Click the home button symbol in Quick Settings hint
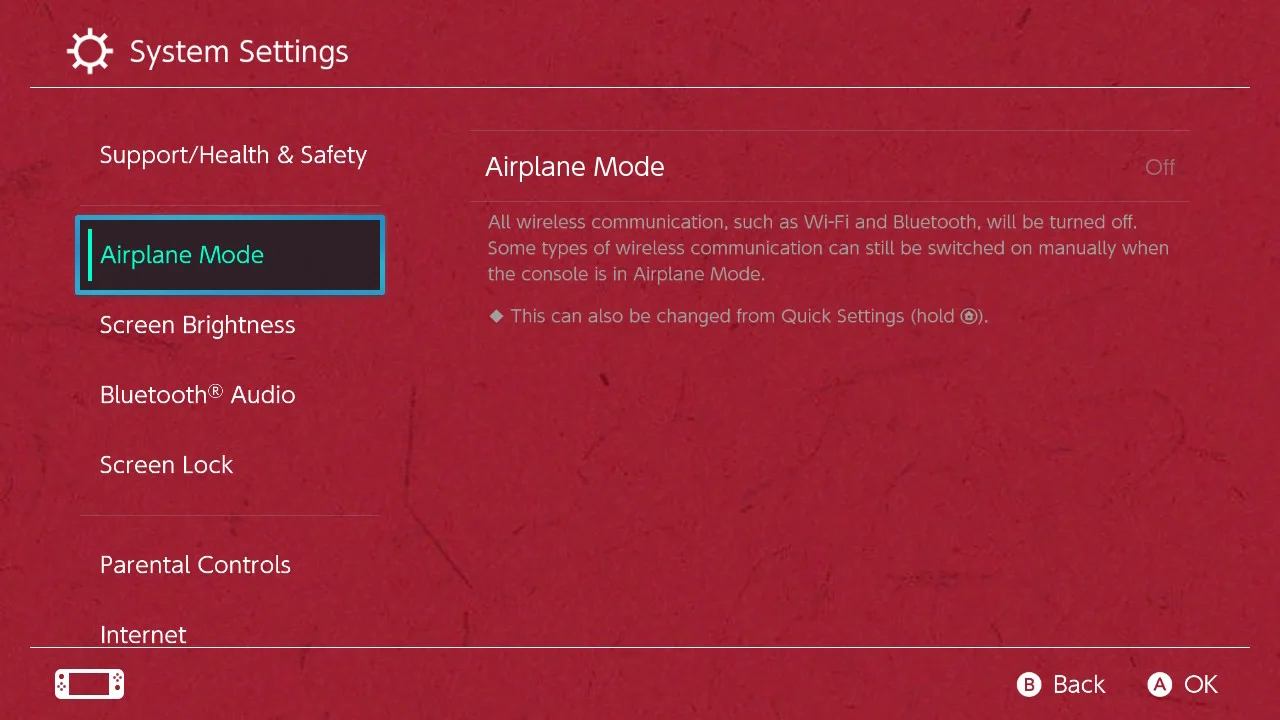Screen dimensions: 1280x720 pos(968,317)
